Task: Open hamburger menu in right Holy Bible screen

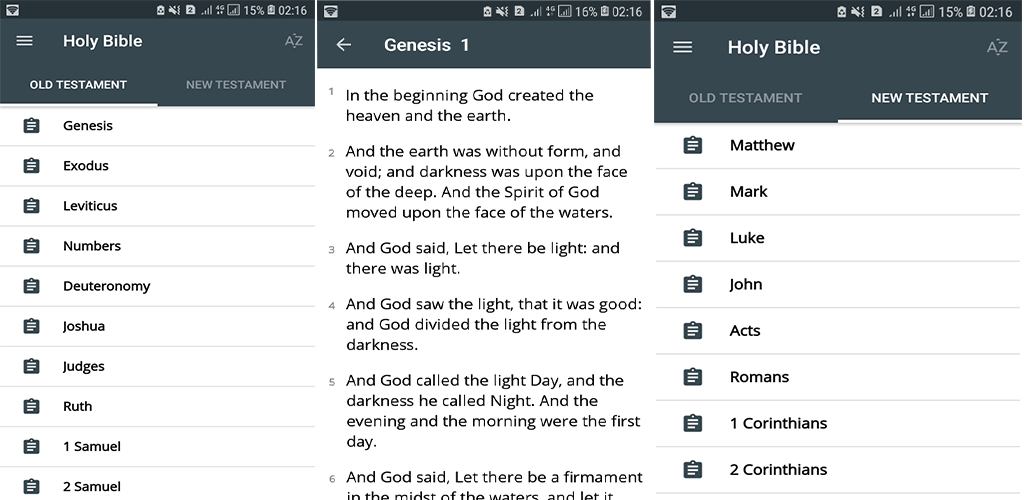Action: 683,47
